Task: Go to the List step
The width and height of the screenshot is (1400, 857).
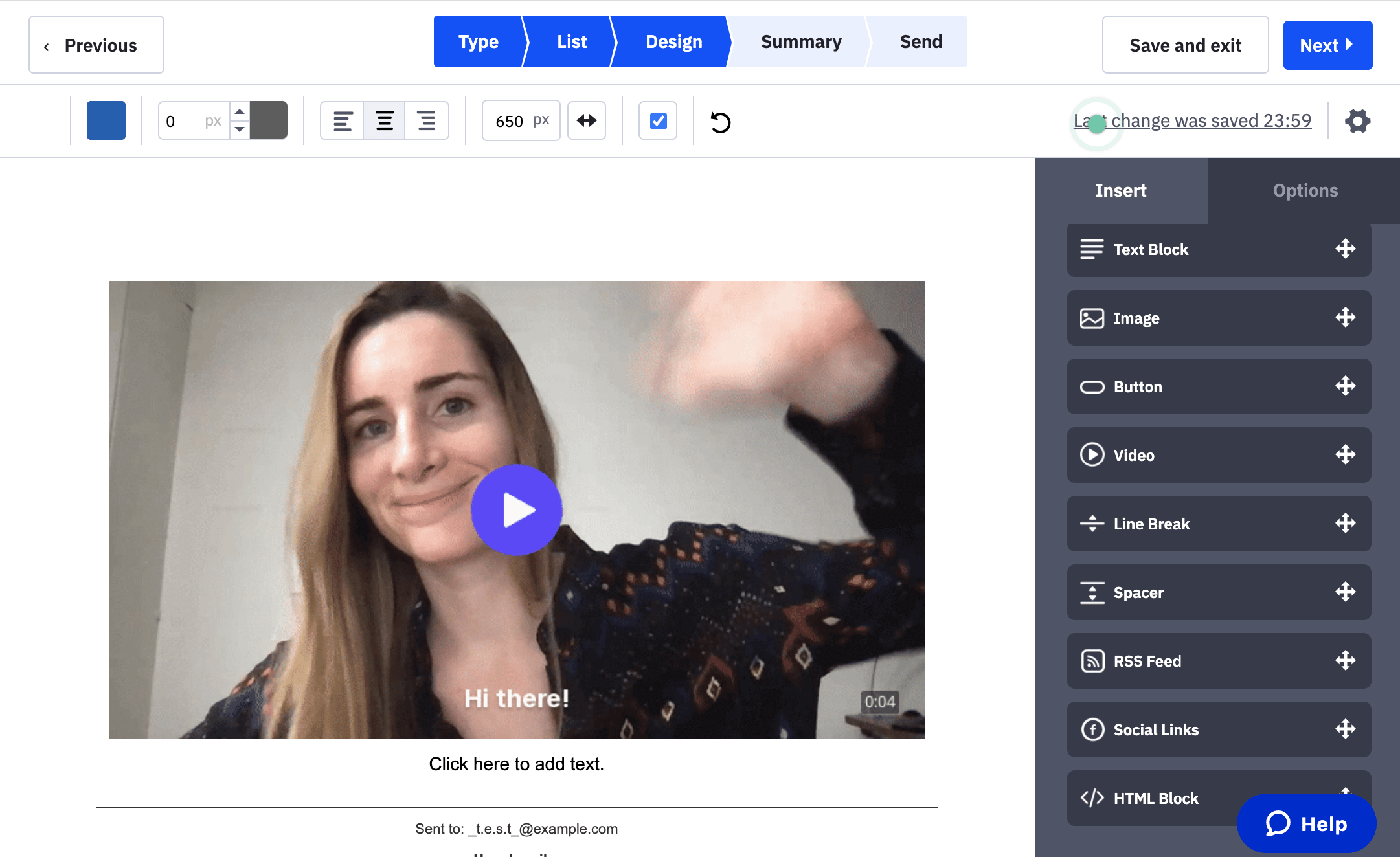Action: tap(572, 41)
